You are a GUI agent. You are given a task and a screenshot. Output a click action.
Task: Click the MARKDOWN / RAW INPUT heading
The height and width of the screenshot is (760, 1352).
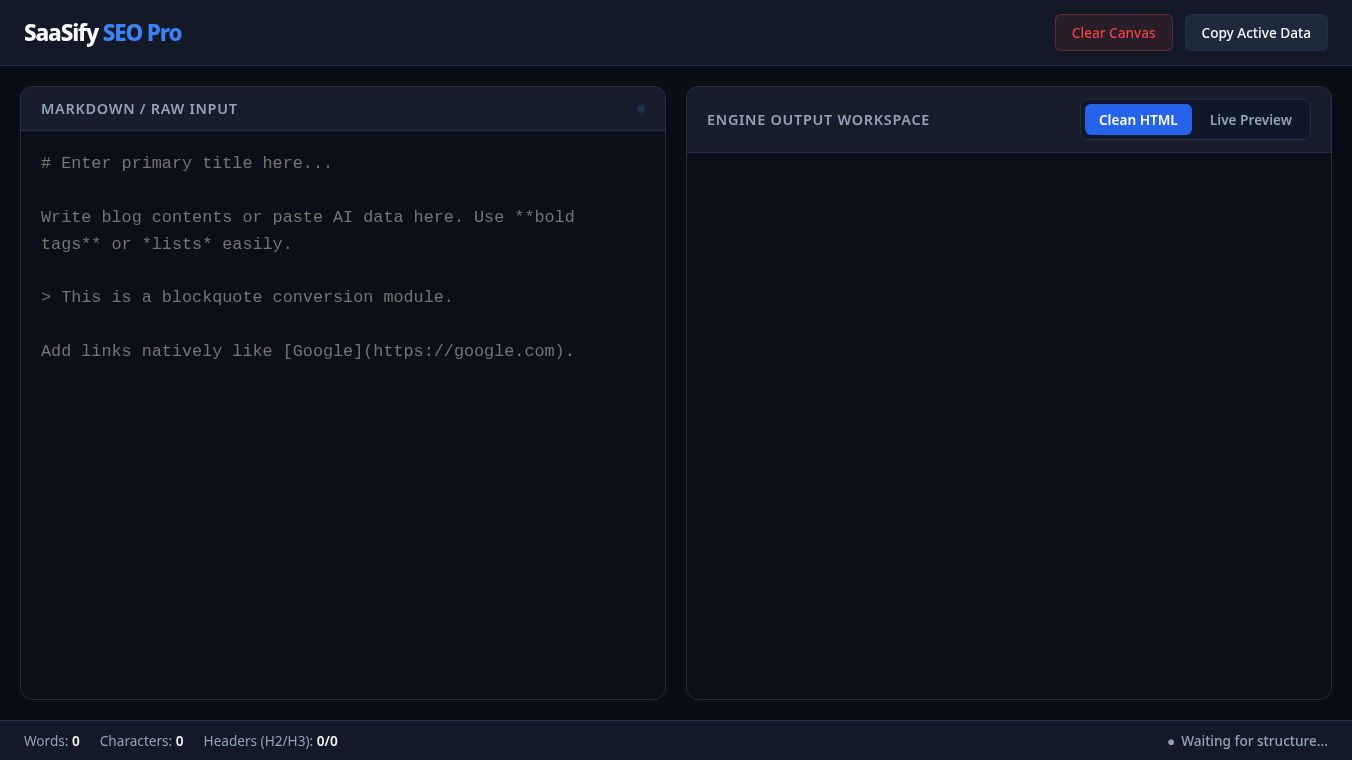[139, 109]
